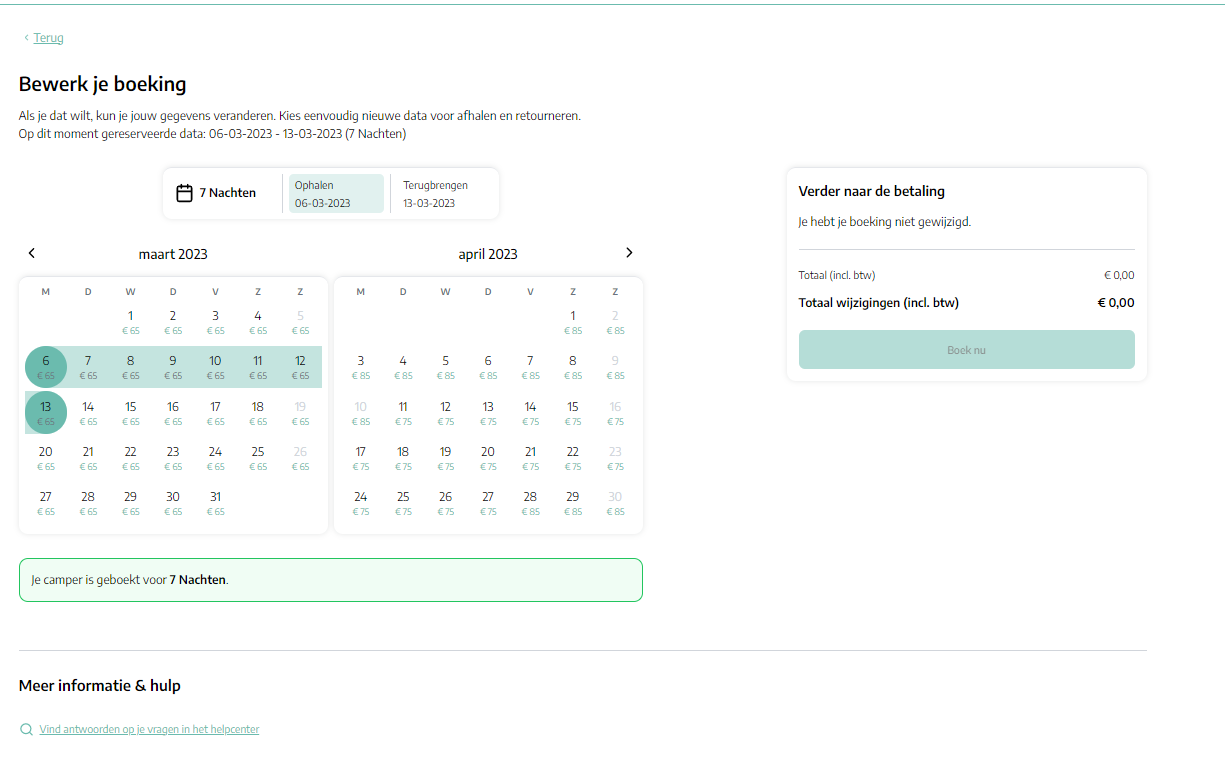Pick April 29 in the calendar
Viewport: 1225px width, 777px height.
(573, 503)
